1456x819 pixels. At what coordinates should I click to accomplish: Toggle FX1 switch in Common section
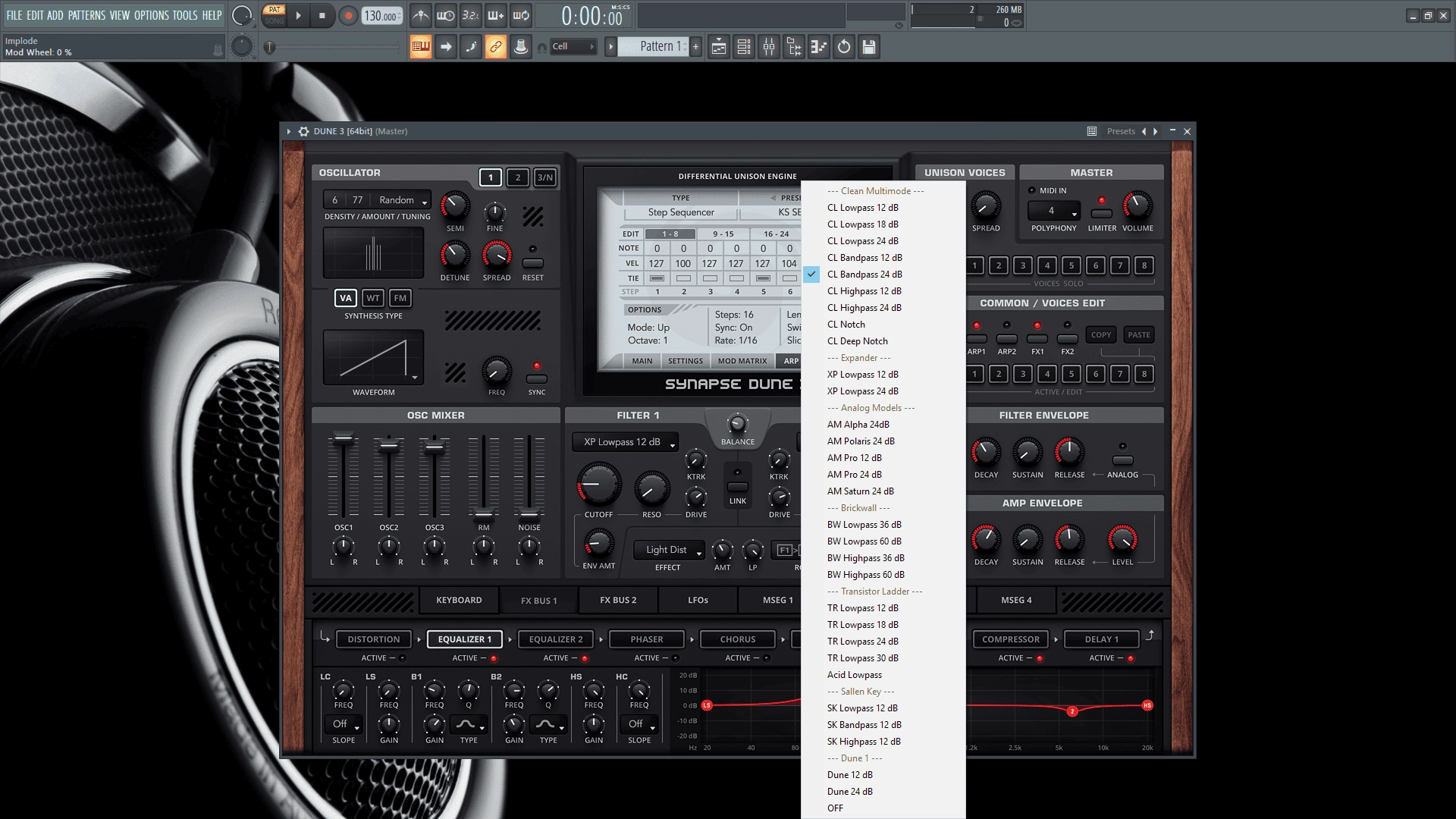click(x=1037, y=338)
